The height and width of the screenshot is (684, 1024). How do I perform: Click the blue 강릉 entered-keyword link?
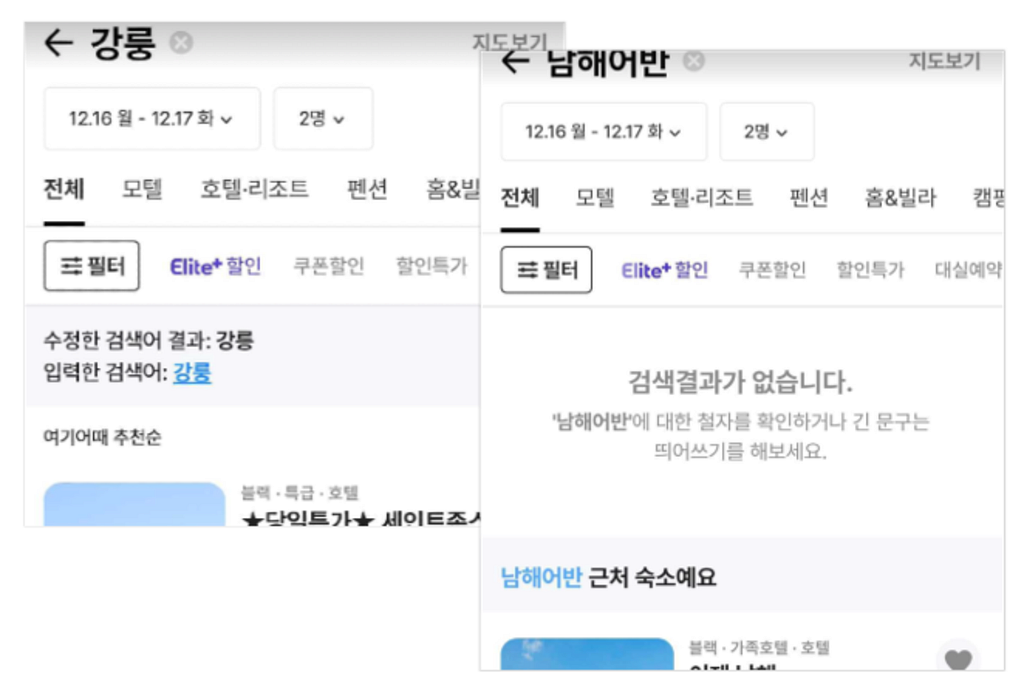pos(192,373)
